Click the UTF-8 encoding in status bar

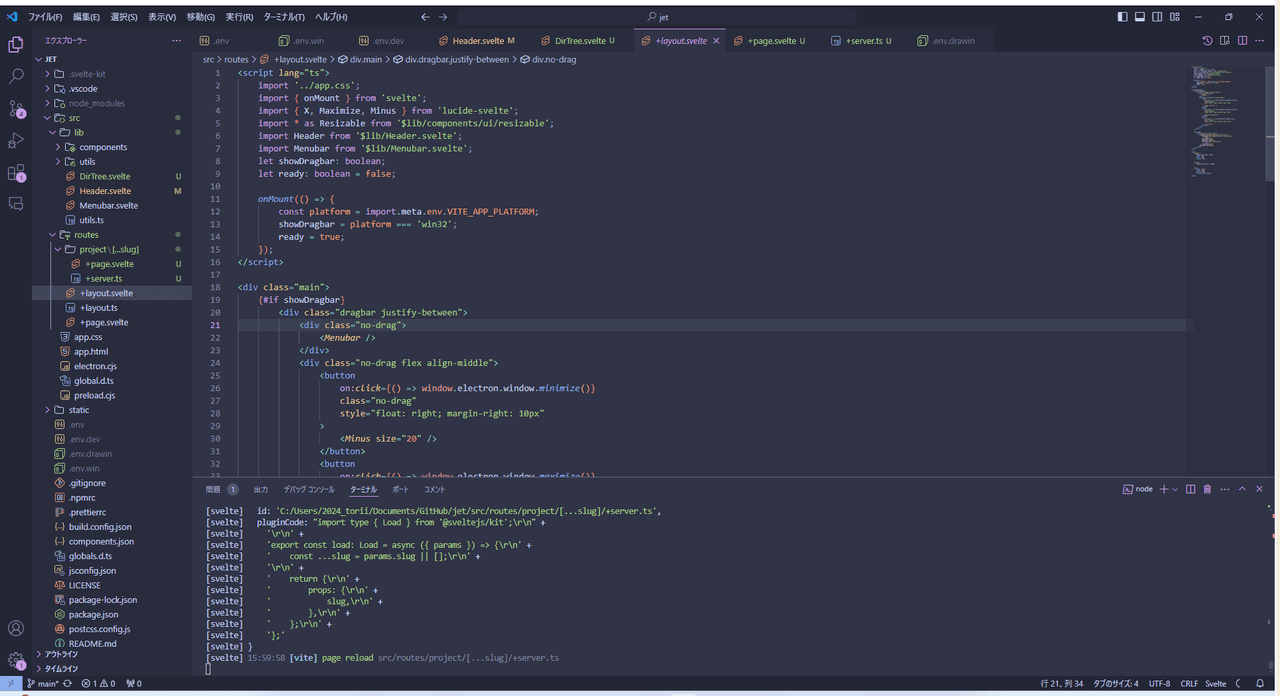coord(1159,684)
